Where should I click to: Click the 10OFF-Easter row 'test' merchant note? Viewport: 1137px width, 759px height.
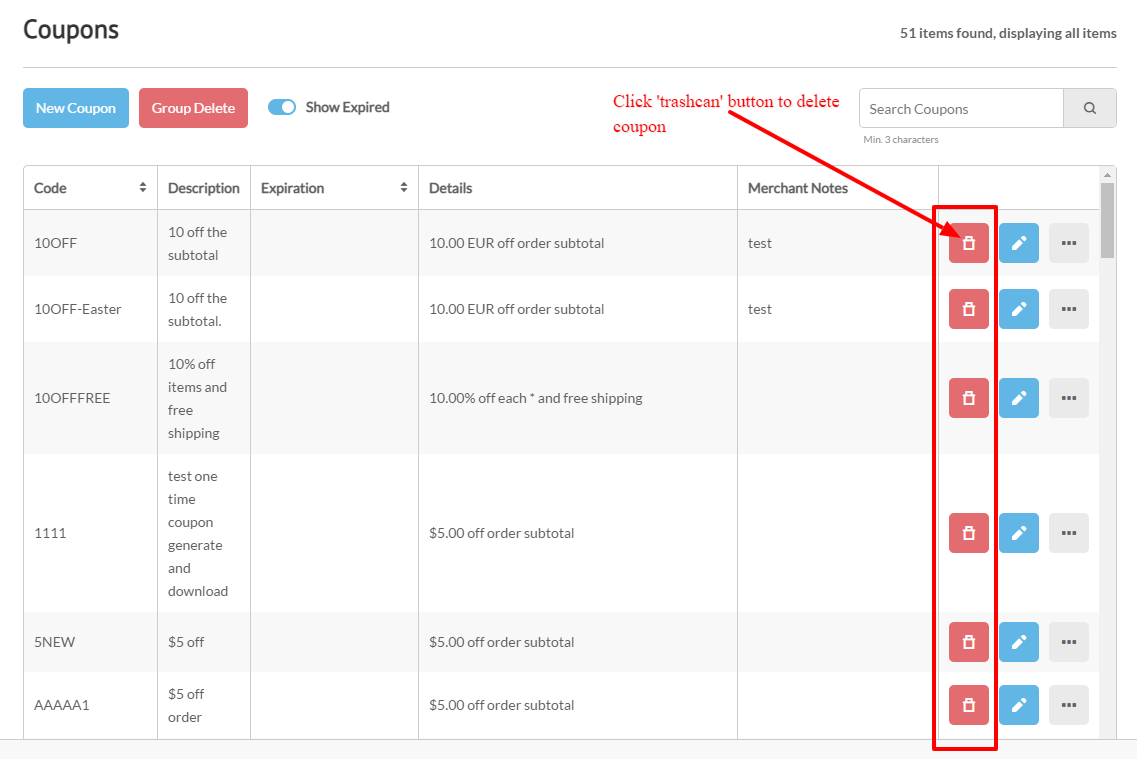tap(759, 309)
